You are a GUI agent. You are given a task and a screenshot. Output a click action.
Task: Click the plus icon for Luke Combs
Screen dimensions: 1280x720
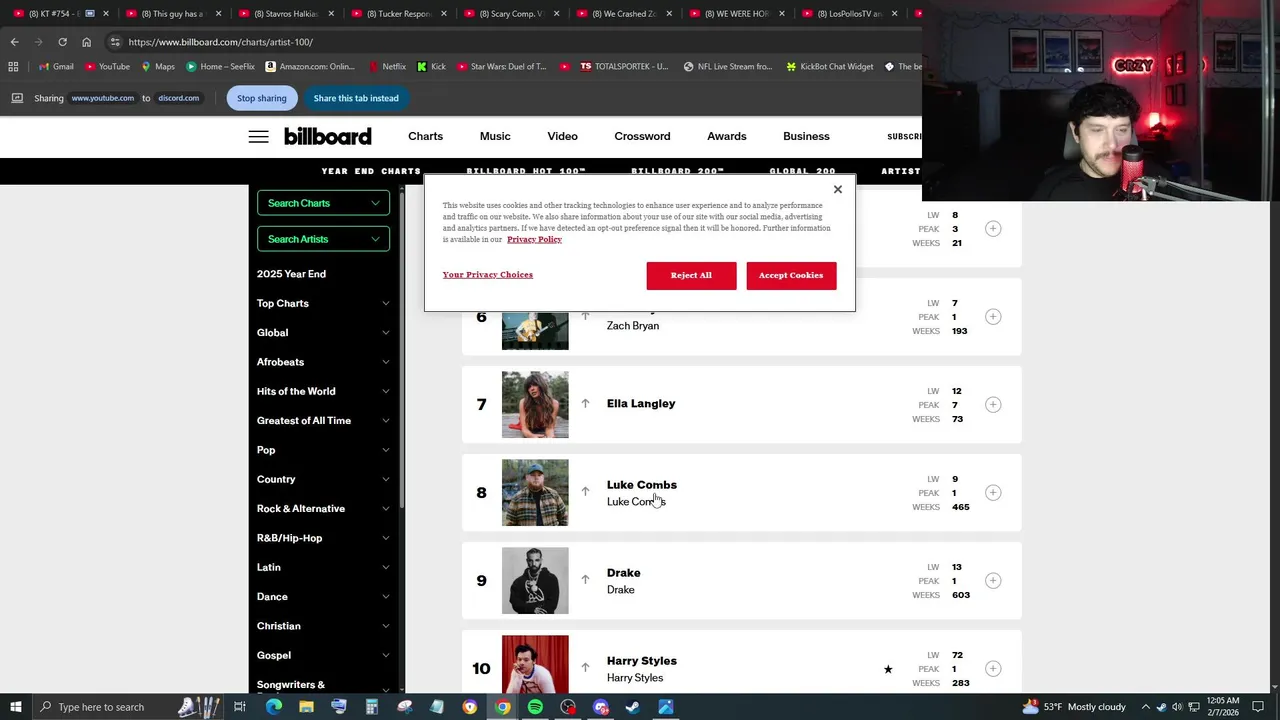coord(993,493)
